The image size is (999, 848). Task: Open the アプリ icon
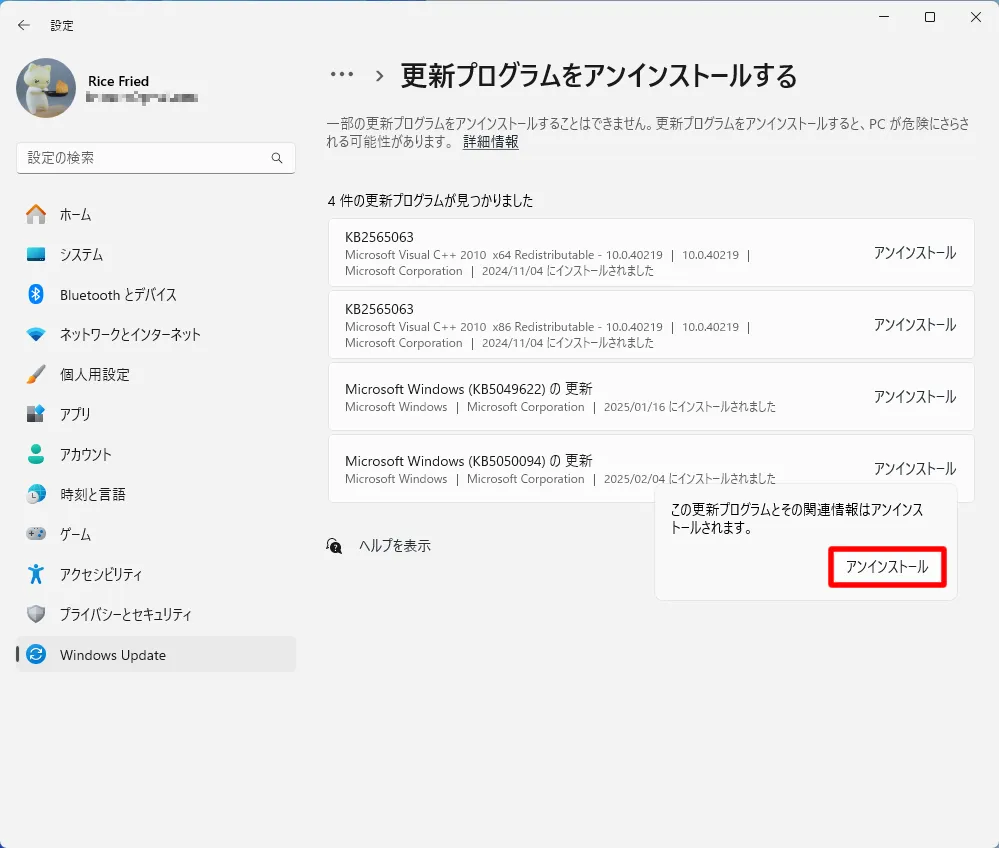[36, 414]
